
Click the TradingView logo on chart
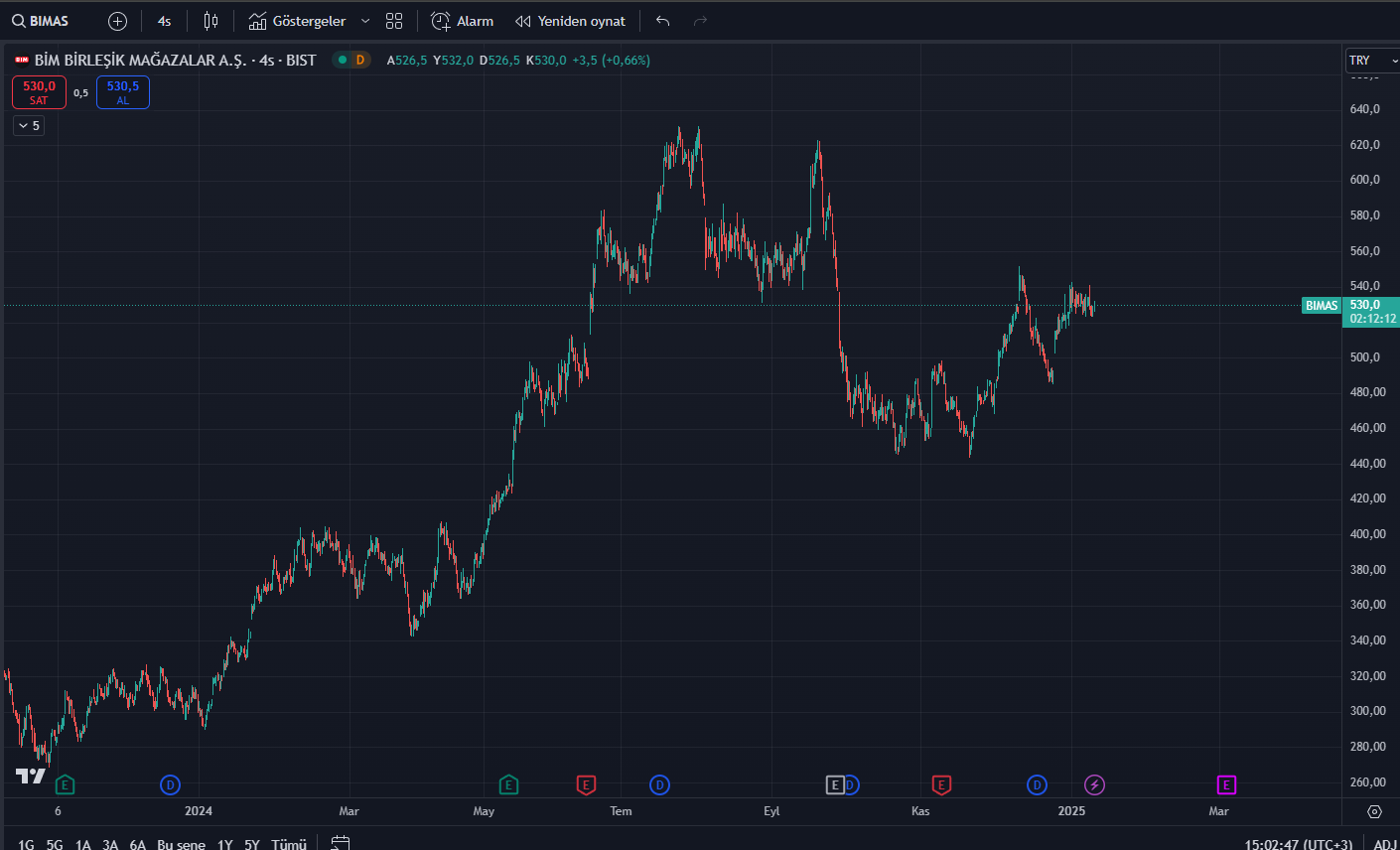31,776
